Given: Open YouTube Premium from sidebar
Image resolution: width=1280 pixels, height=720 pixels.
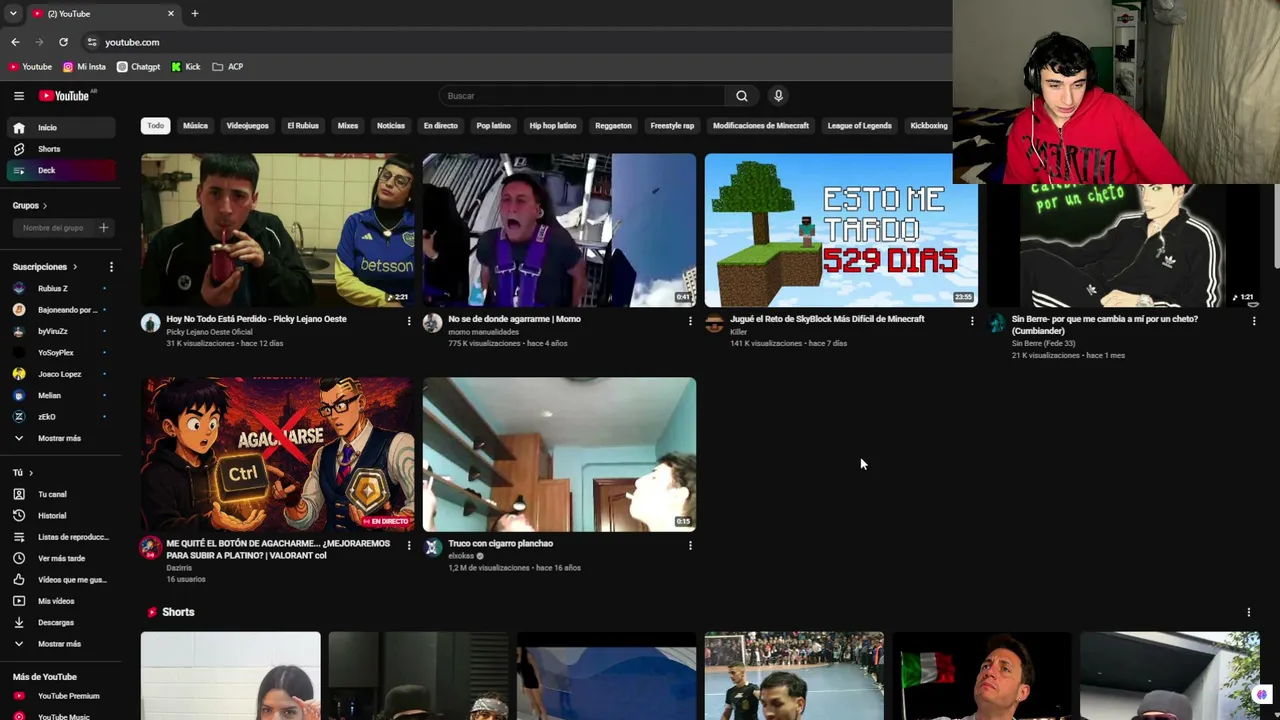Looking at the screenshot, I should tap(60, 696).
